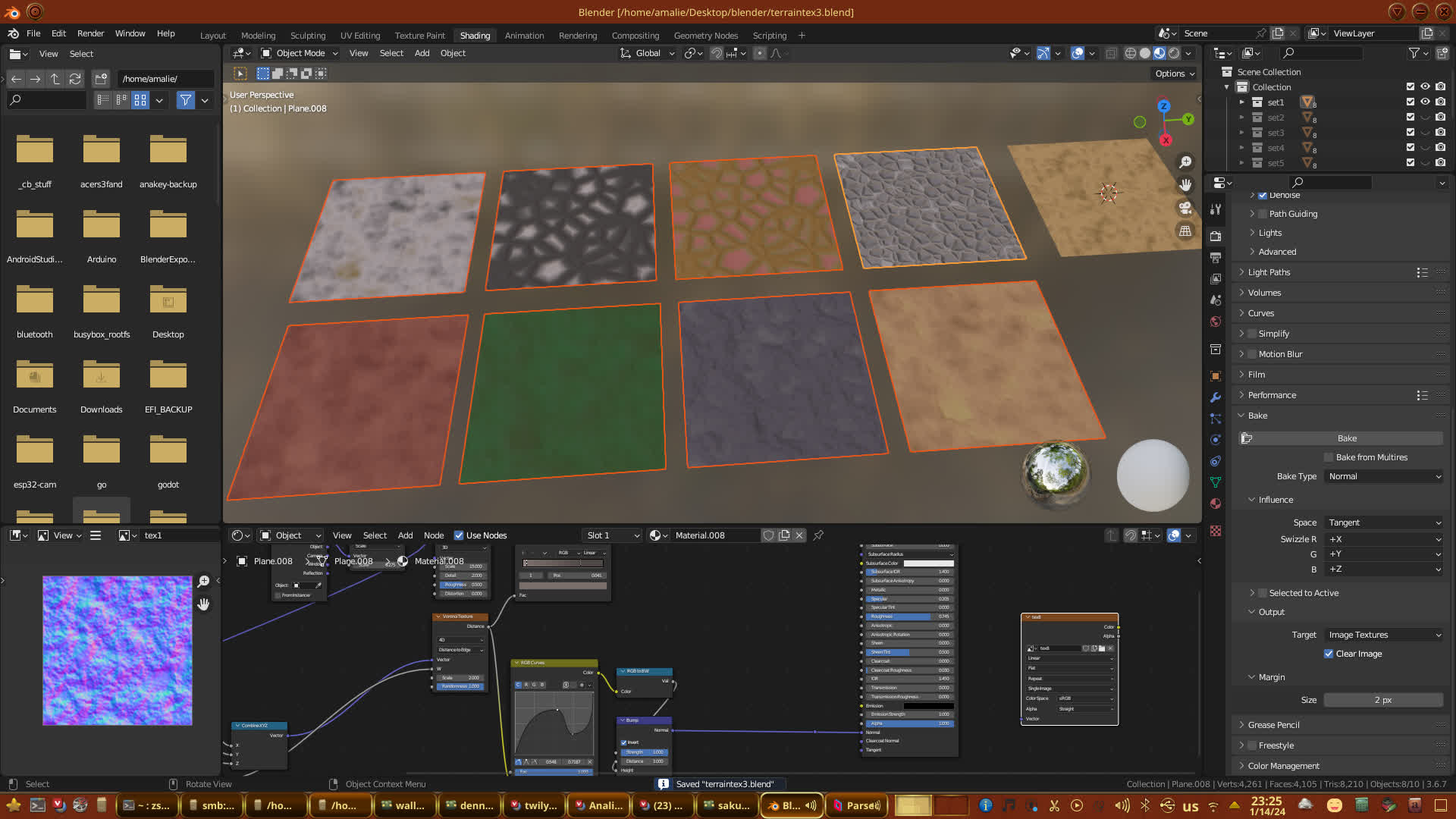1456x819 pixels.
Task: Open the Bake Type Normal dropdown
Action: (x=1384, y=476)
